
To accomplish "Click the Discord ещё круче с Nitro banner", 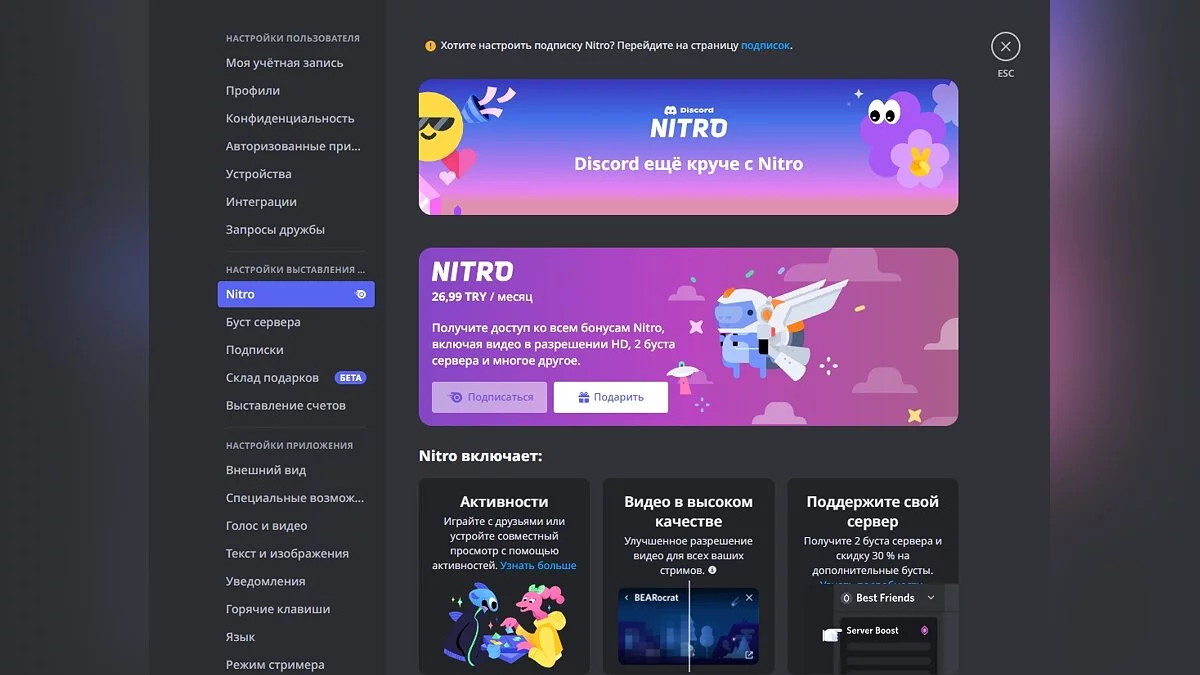I will (688, 147).
